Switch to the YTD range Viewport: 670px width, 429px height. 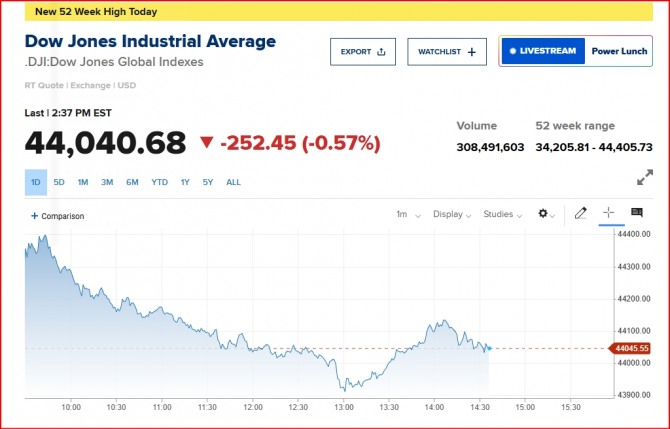click(159, 183)
